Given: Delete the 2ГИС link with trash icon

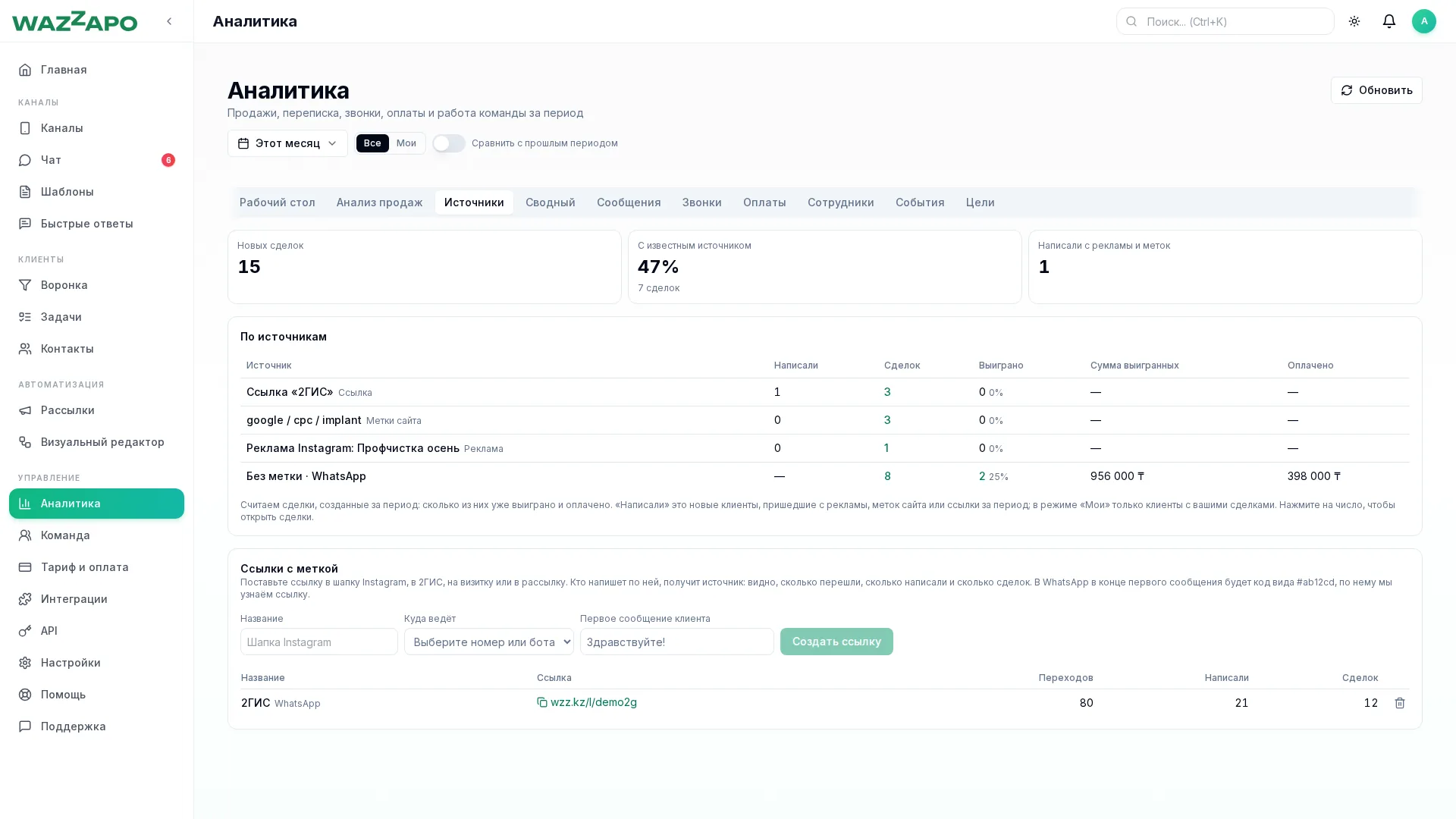Looking at the screenshot, I should [1400, 703].
